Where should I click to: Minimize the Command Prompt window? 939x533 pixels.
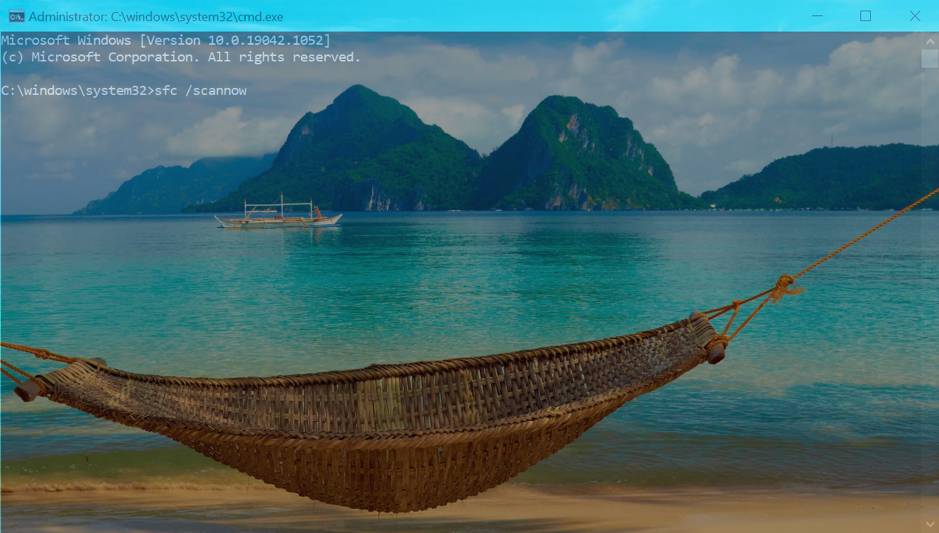click(x=817, y=16)
